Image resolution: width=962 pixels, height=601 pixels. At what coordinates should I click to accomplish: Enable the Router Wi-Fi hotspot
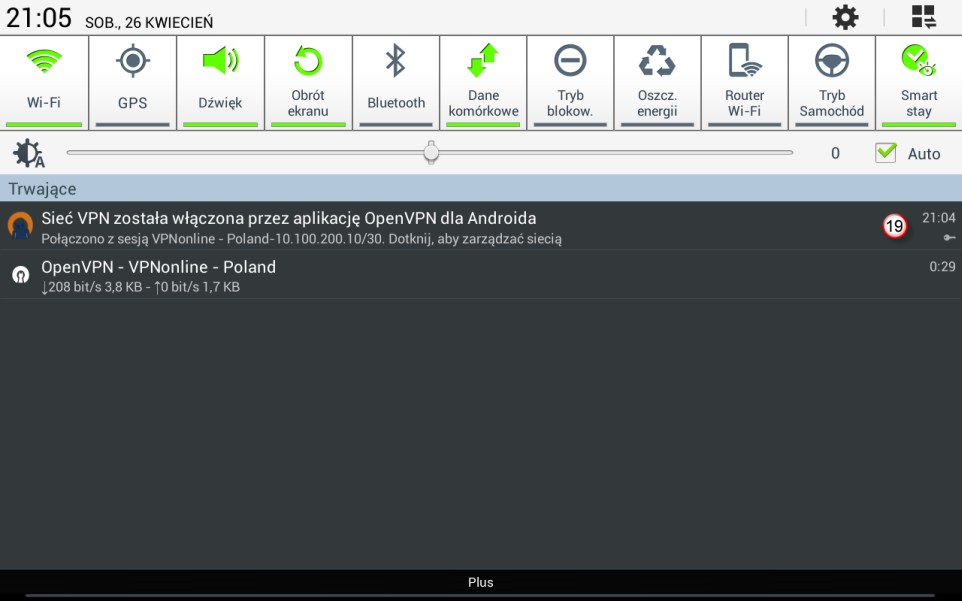point(744,82)
